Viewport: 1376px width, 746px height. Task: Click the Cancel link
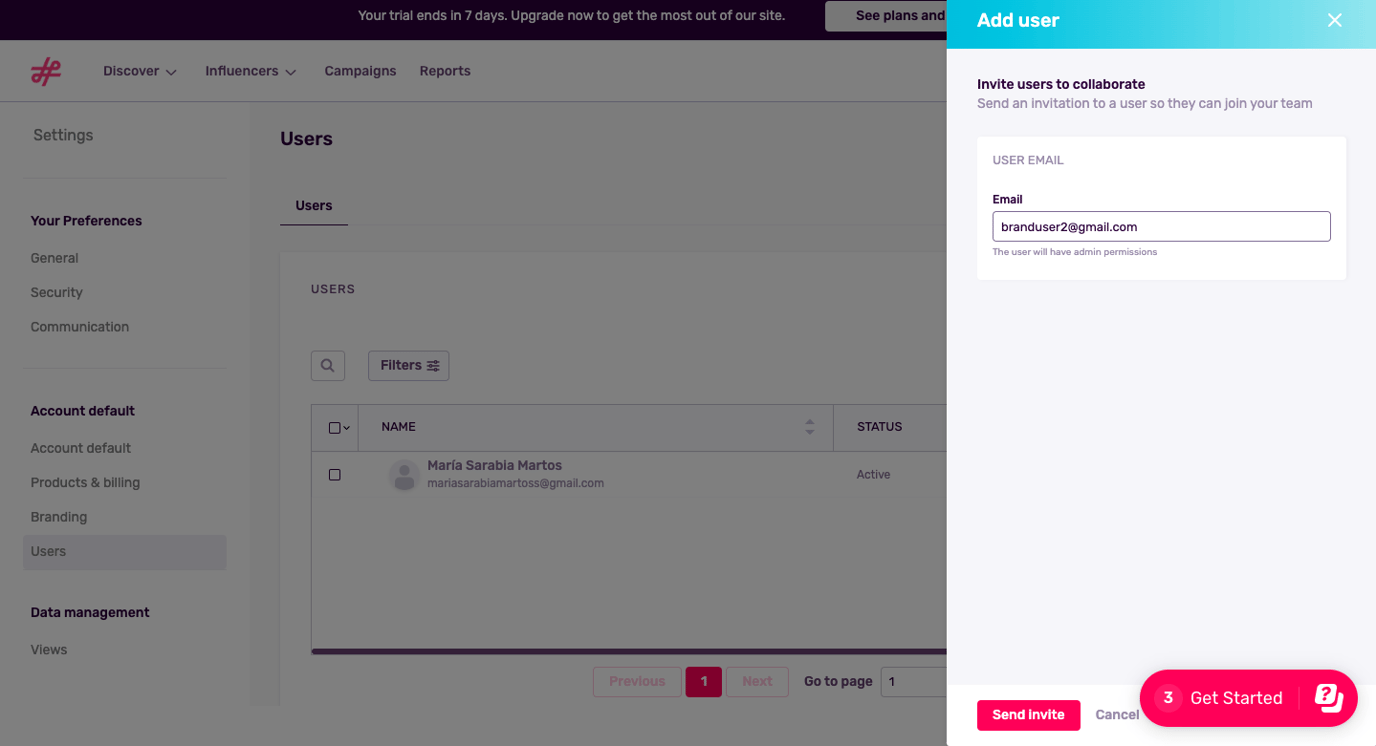coord(1117,715)
